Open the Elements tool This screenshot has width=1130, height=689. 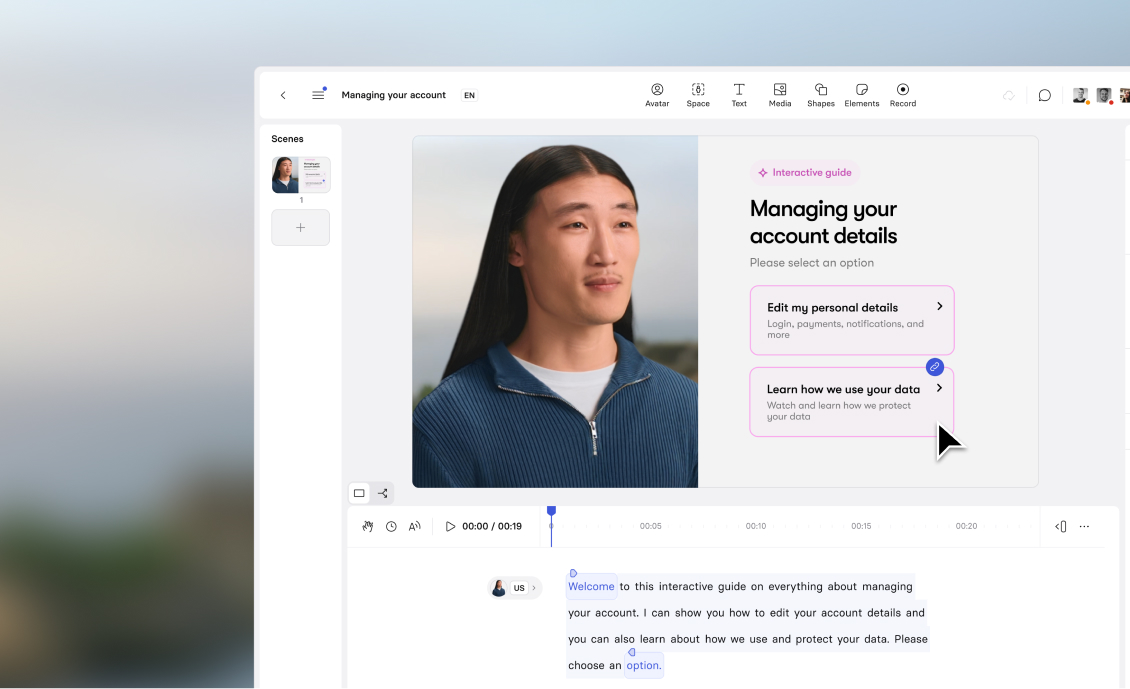tap(862, 95)
